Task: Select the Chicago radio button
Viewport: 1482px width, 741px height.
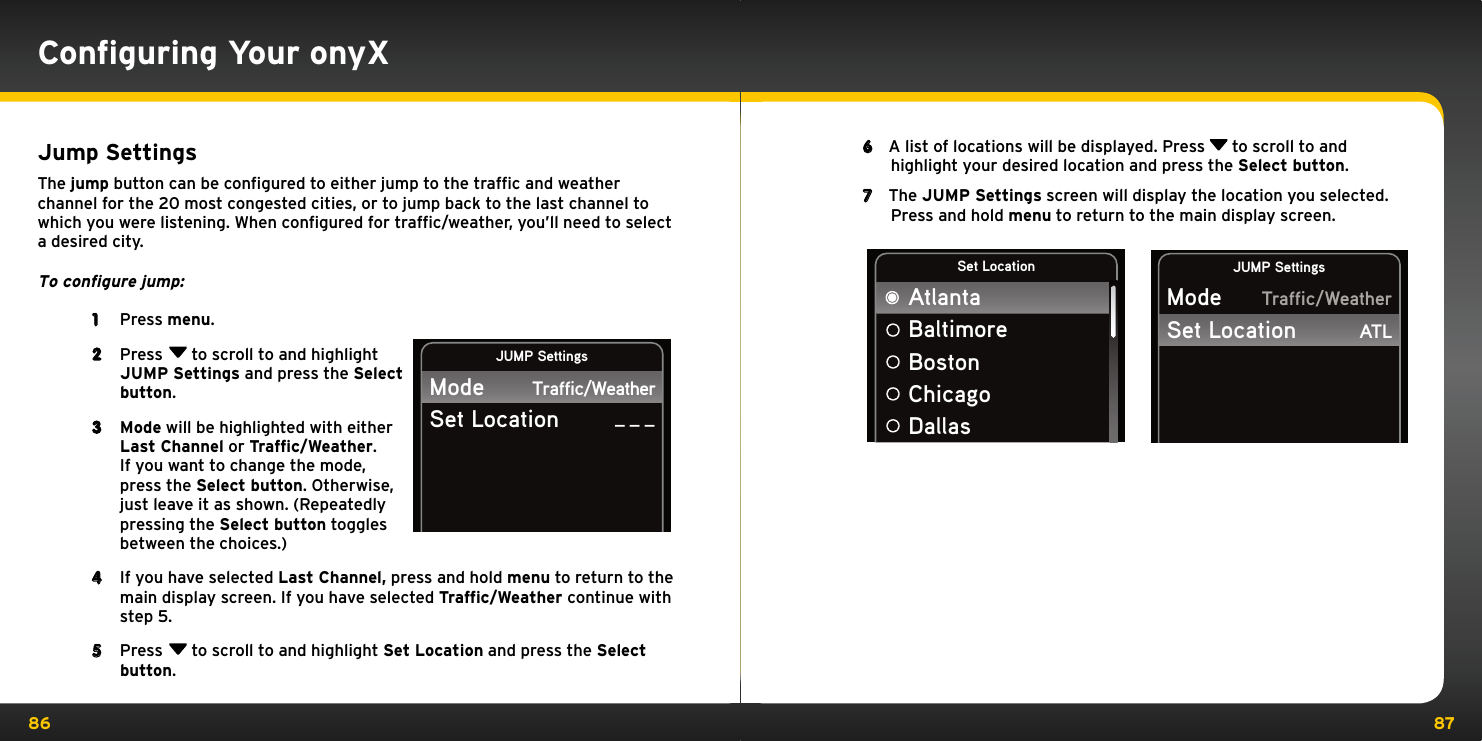Action: pyautogui.click(x=892, y=394)
